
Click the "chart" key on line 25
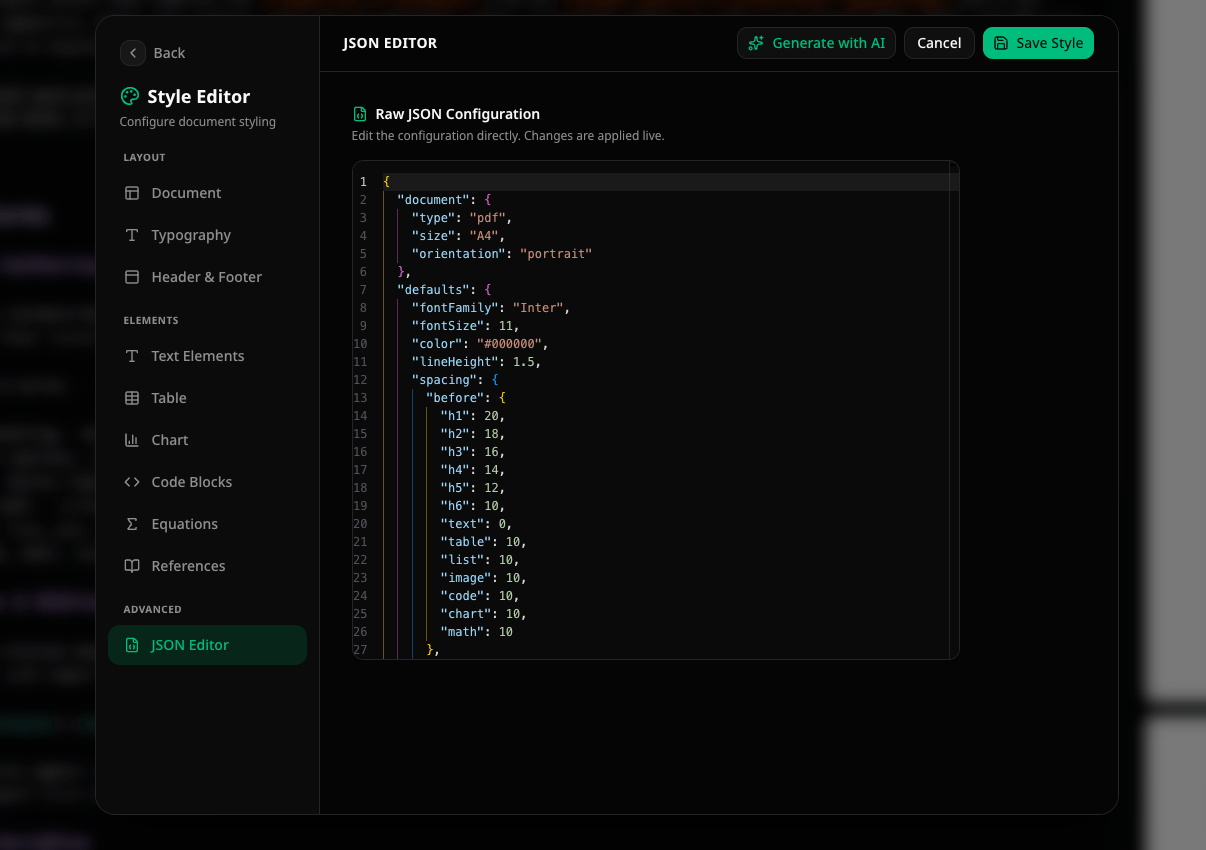[x=466, y=614]
